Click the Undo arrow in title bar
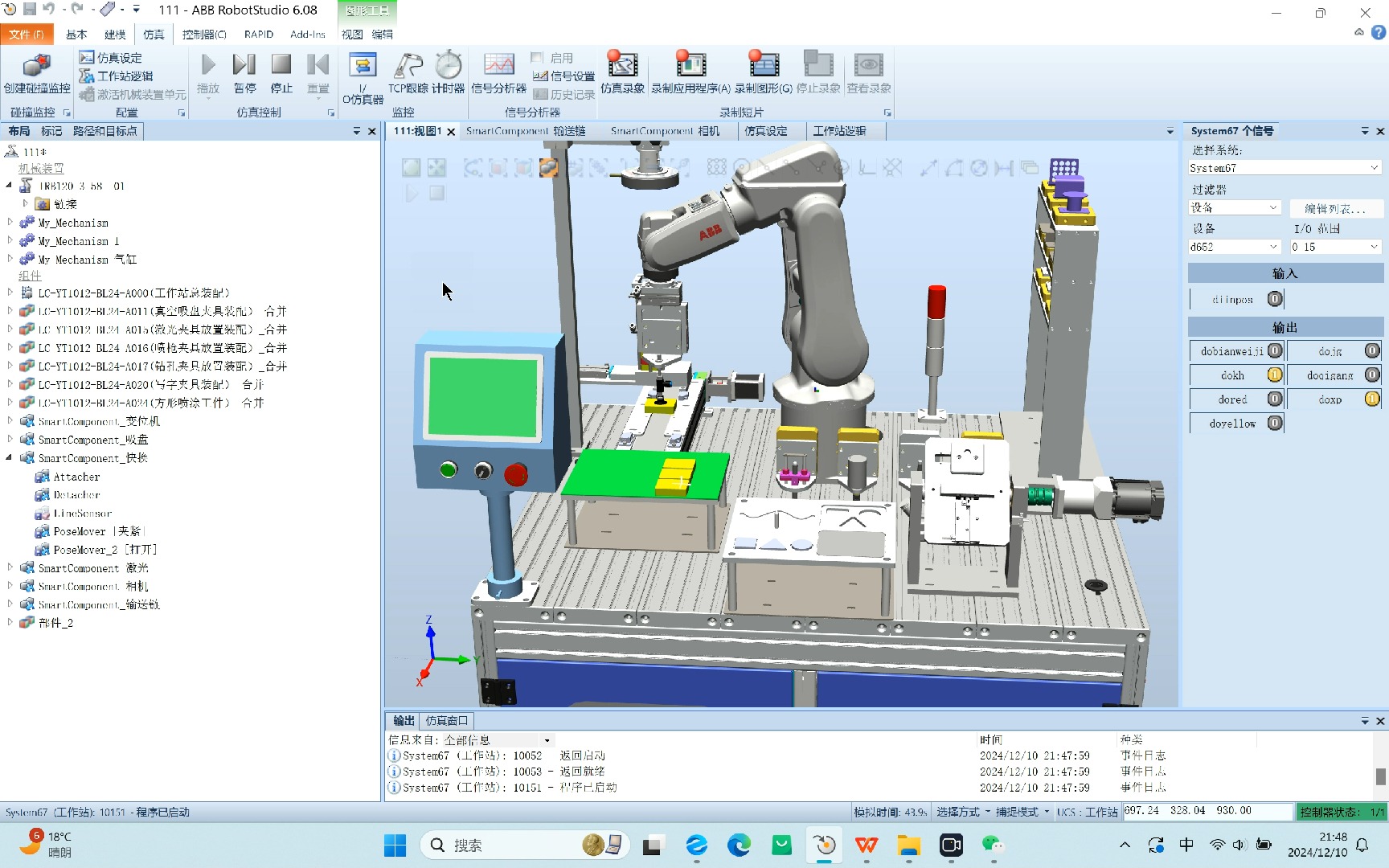 coord(48,10)
